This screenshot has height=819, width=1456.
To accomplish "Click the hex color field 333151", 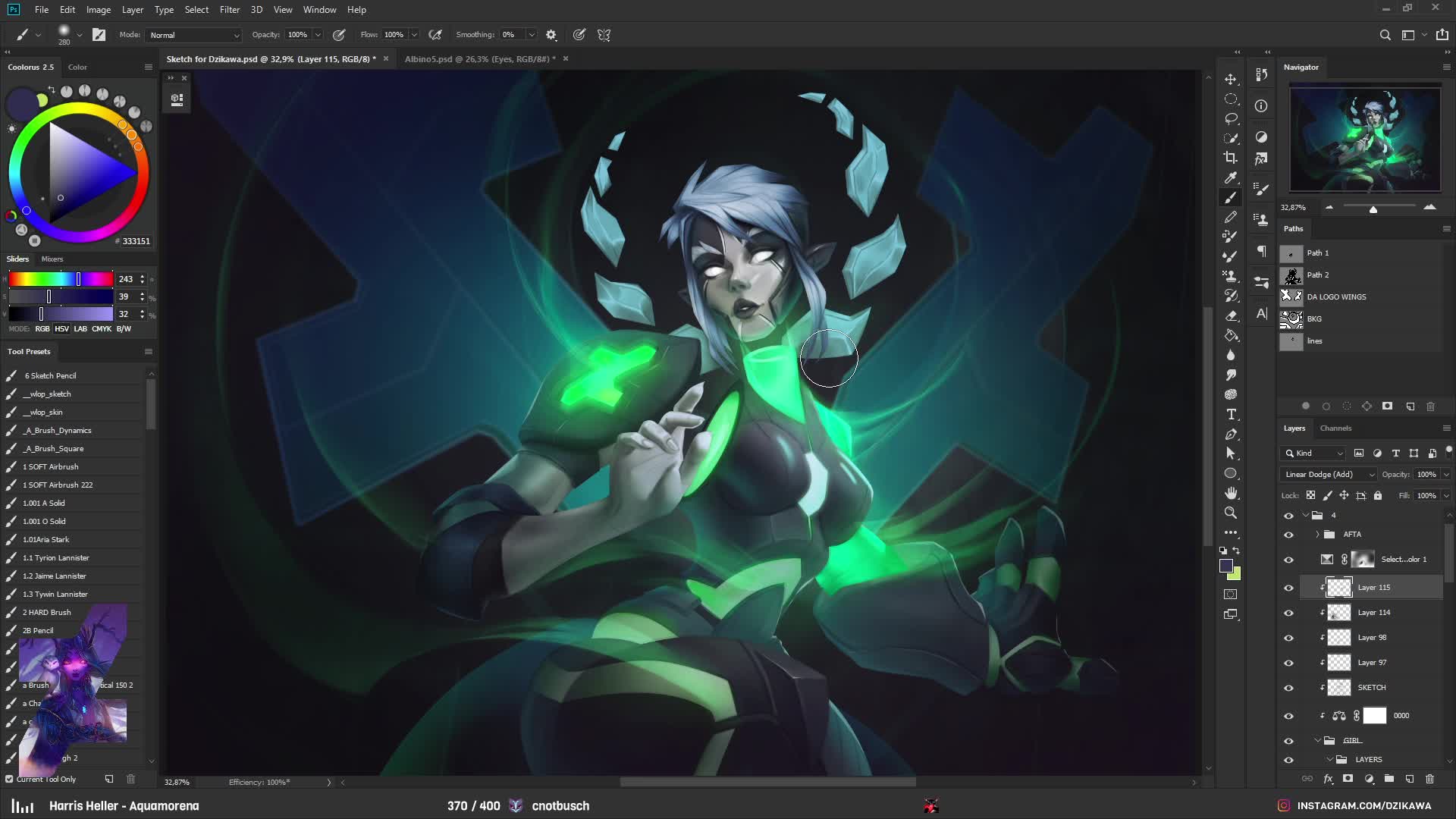I will (x=136, y=241).
